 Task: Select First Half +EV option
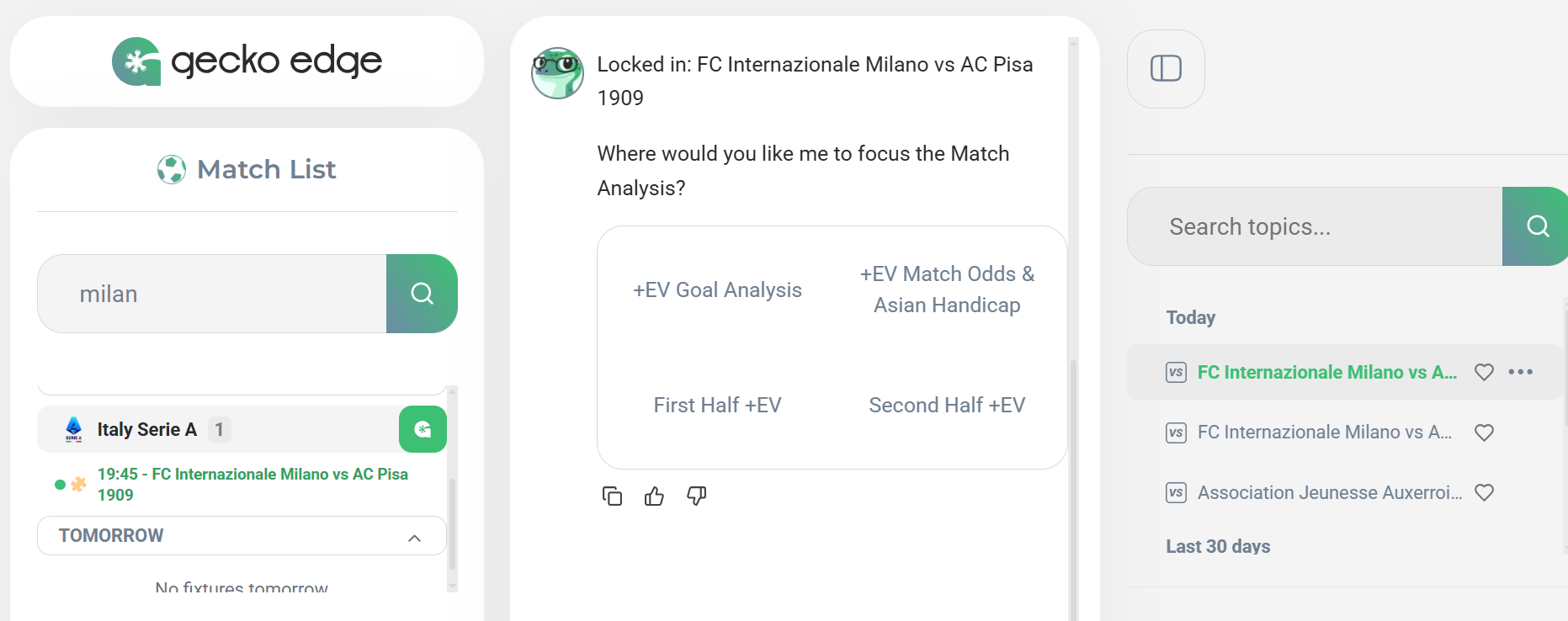click(717, 406)
